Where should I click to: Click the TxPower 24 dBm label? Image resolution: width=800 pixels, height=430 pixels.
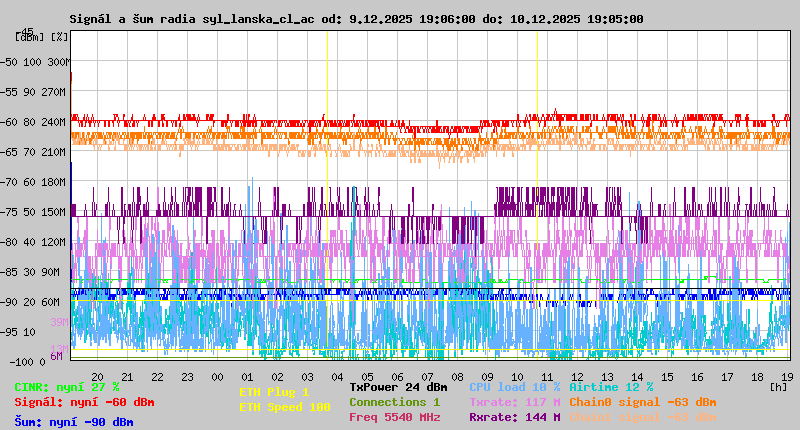click(x=398, y=387)
